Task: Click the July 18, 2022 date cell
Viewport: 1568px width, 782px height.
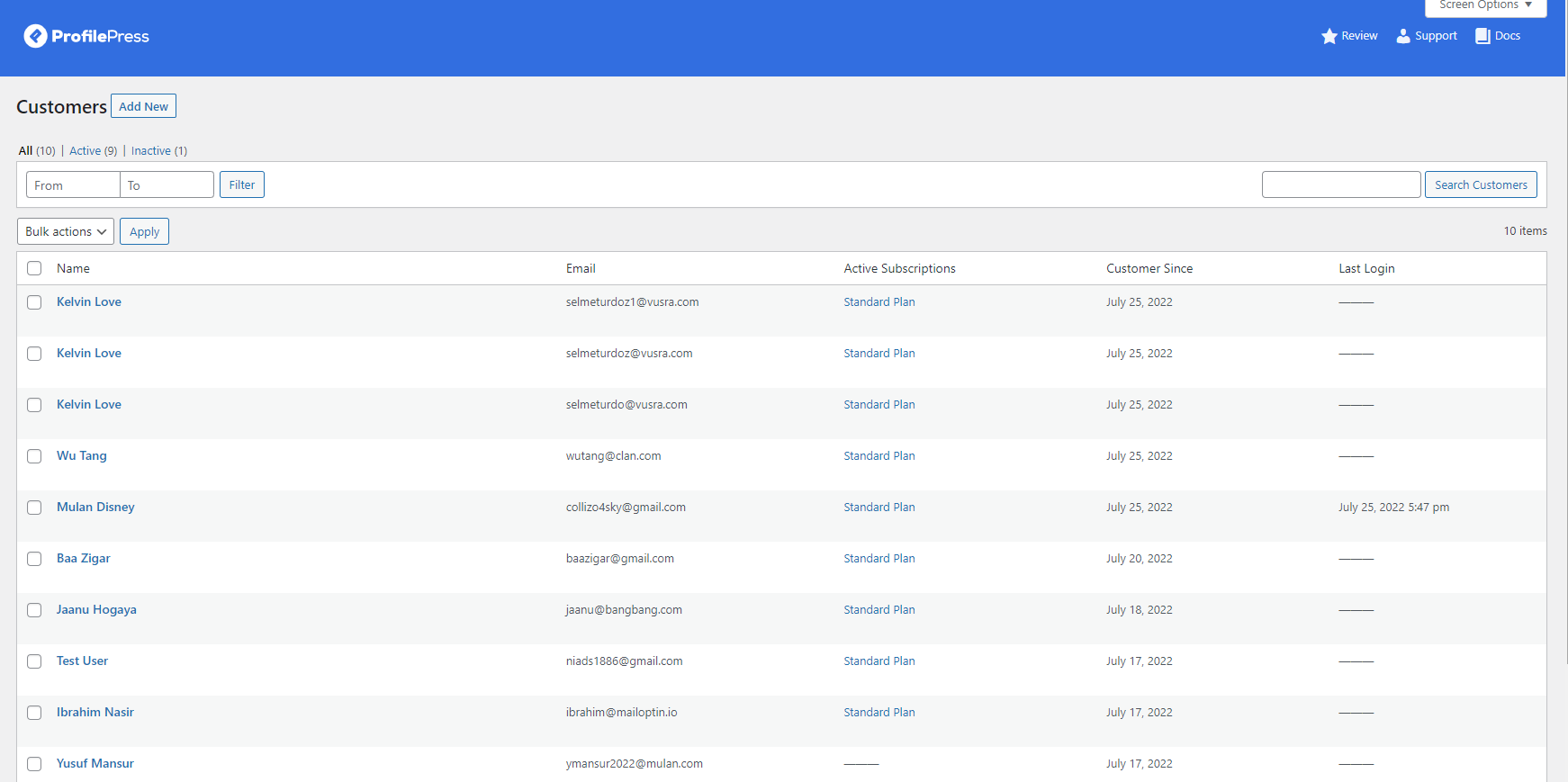Action: 1140,609
